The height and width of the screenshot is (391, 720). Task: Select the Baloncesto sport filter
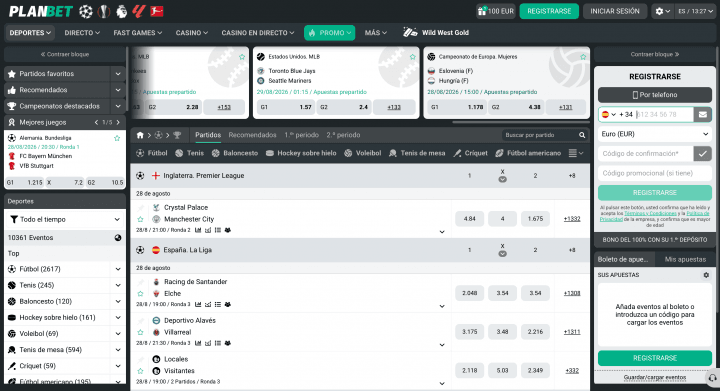[235, 153]
